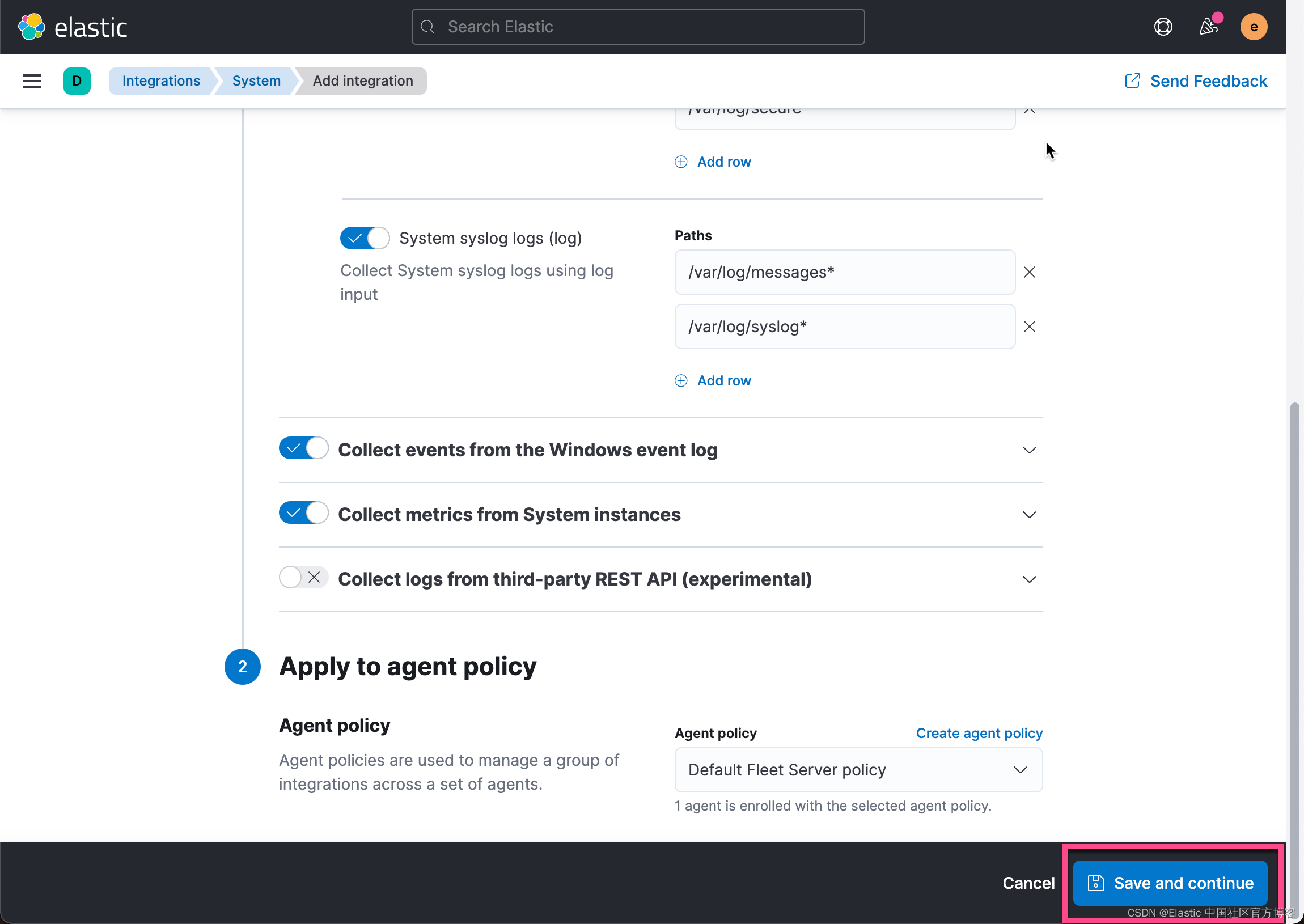Expand the Windows event log settings section

point(1028,450)
